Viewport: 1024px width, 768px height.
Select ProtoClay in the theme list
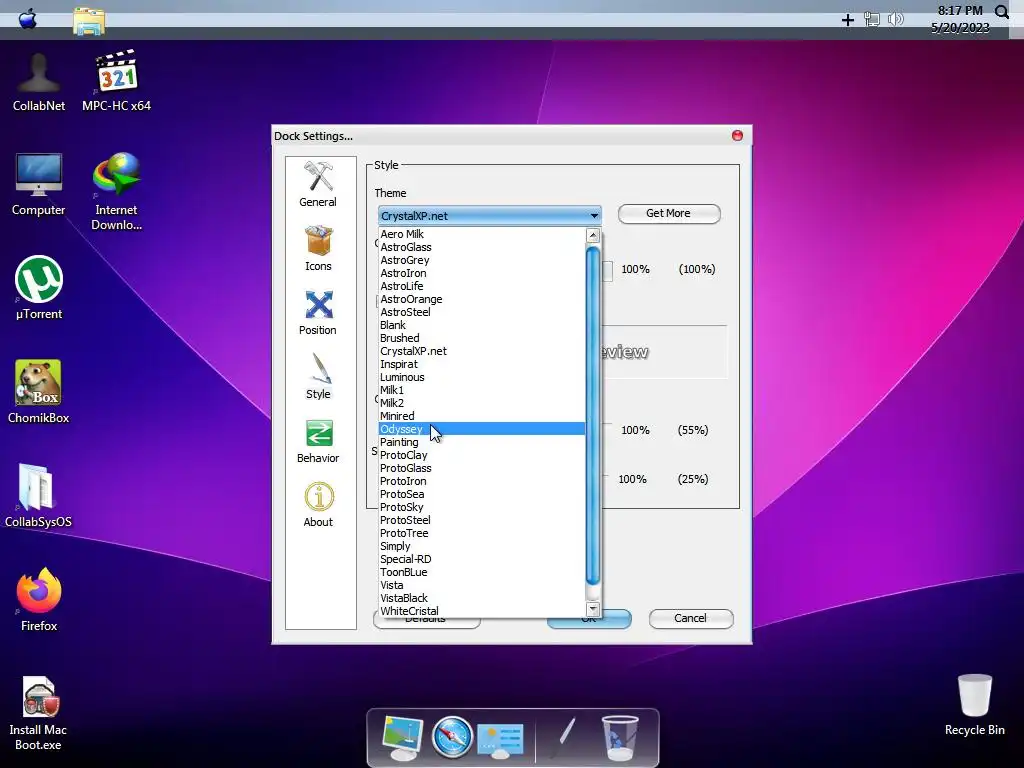tap(482, 455)
